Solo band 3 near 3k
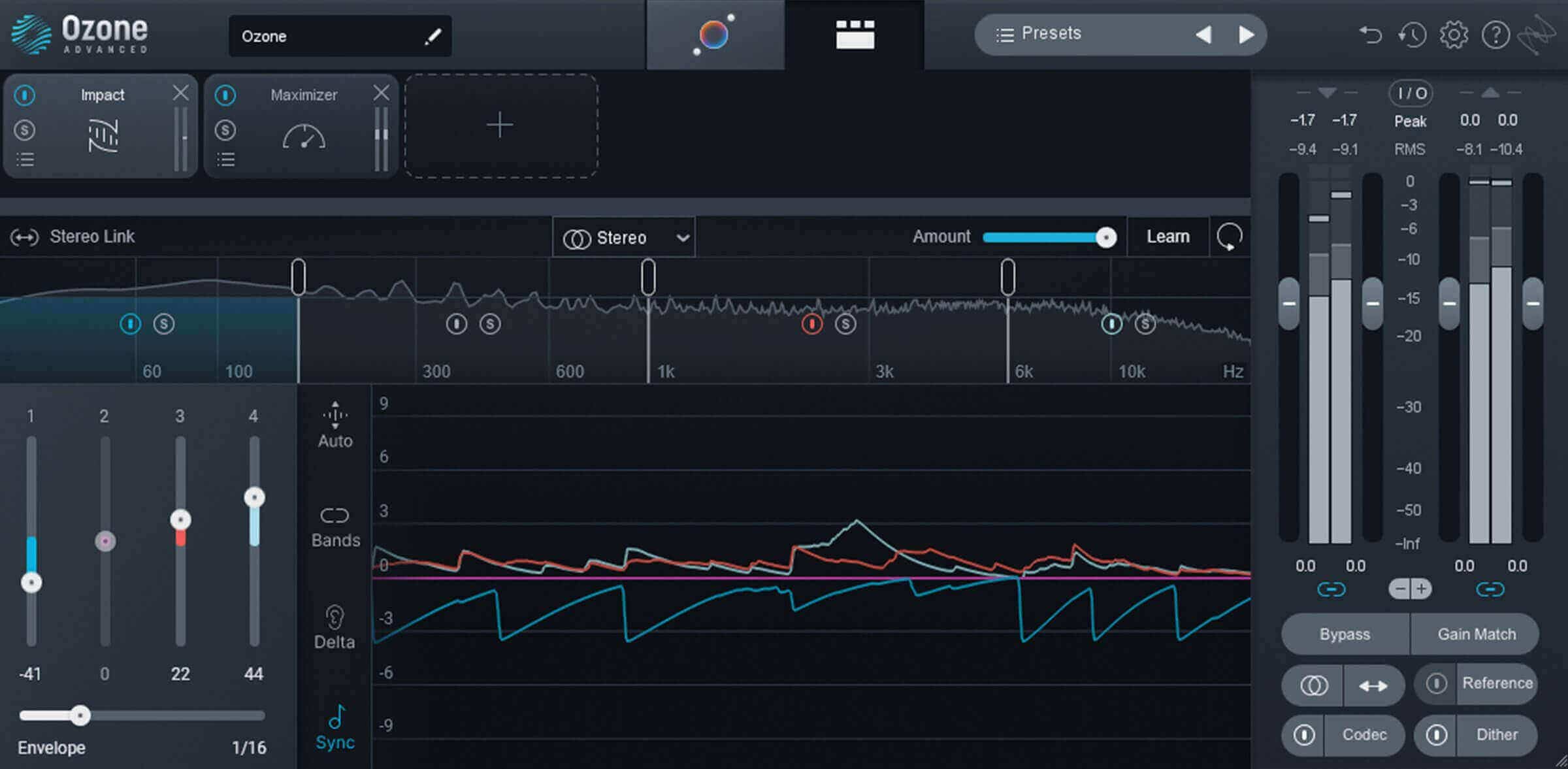This screenshot has width=1568, height=769. click(x=845, y=323)
